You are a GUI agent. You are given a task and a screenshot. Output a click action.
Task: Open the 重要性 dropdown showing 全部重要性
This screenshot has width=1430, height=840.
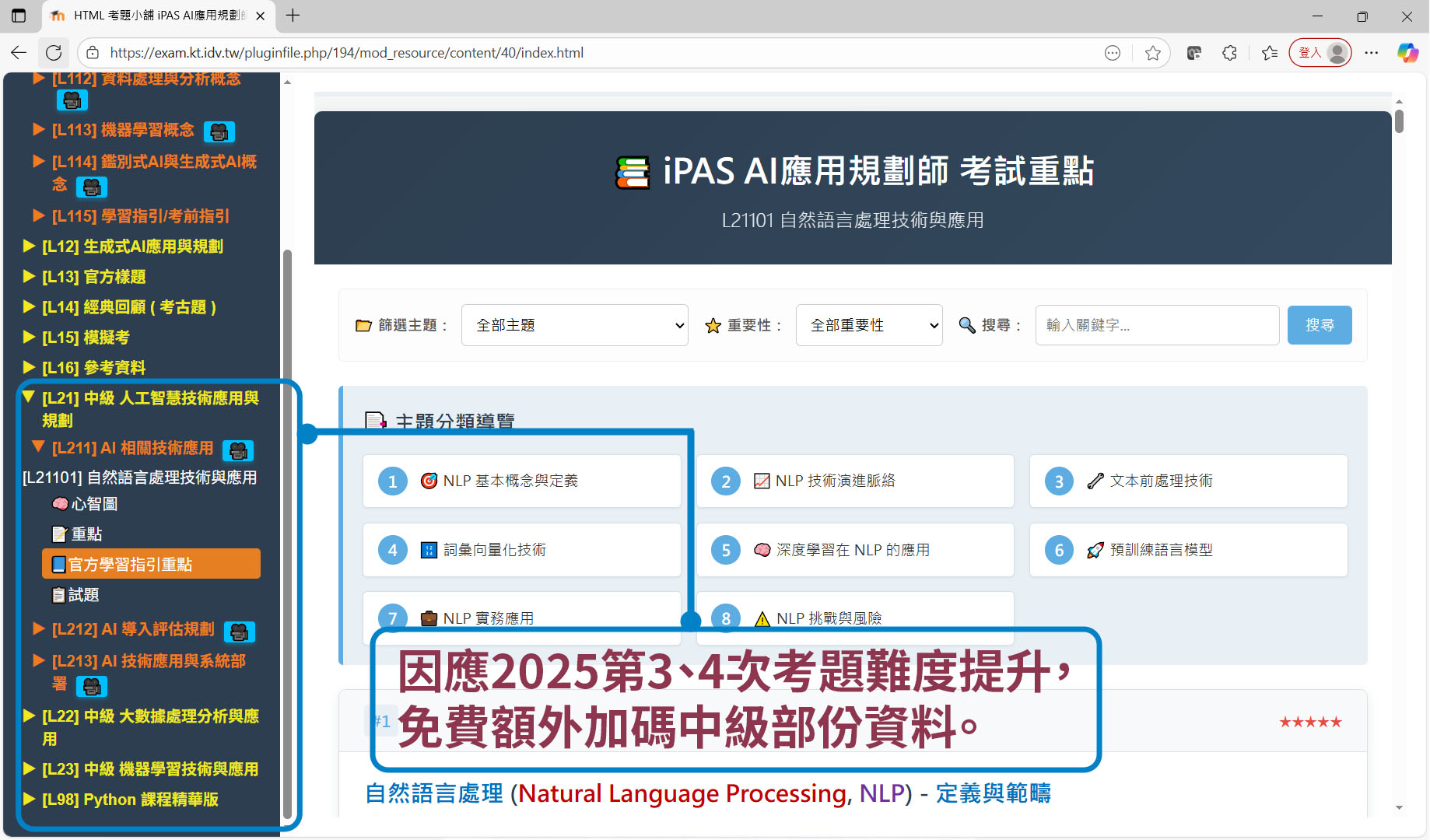point(868,325)
